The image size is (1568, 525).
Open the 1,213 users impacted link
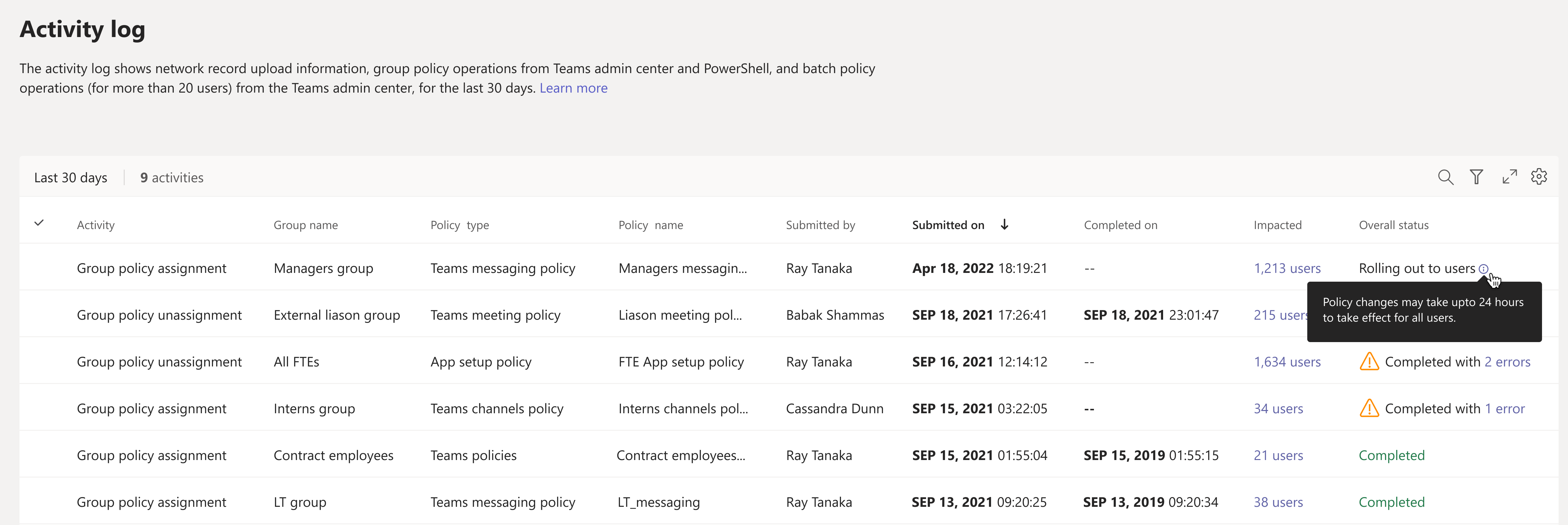pyautogui.click(x=1287, y=269)
